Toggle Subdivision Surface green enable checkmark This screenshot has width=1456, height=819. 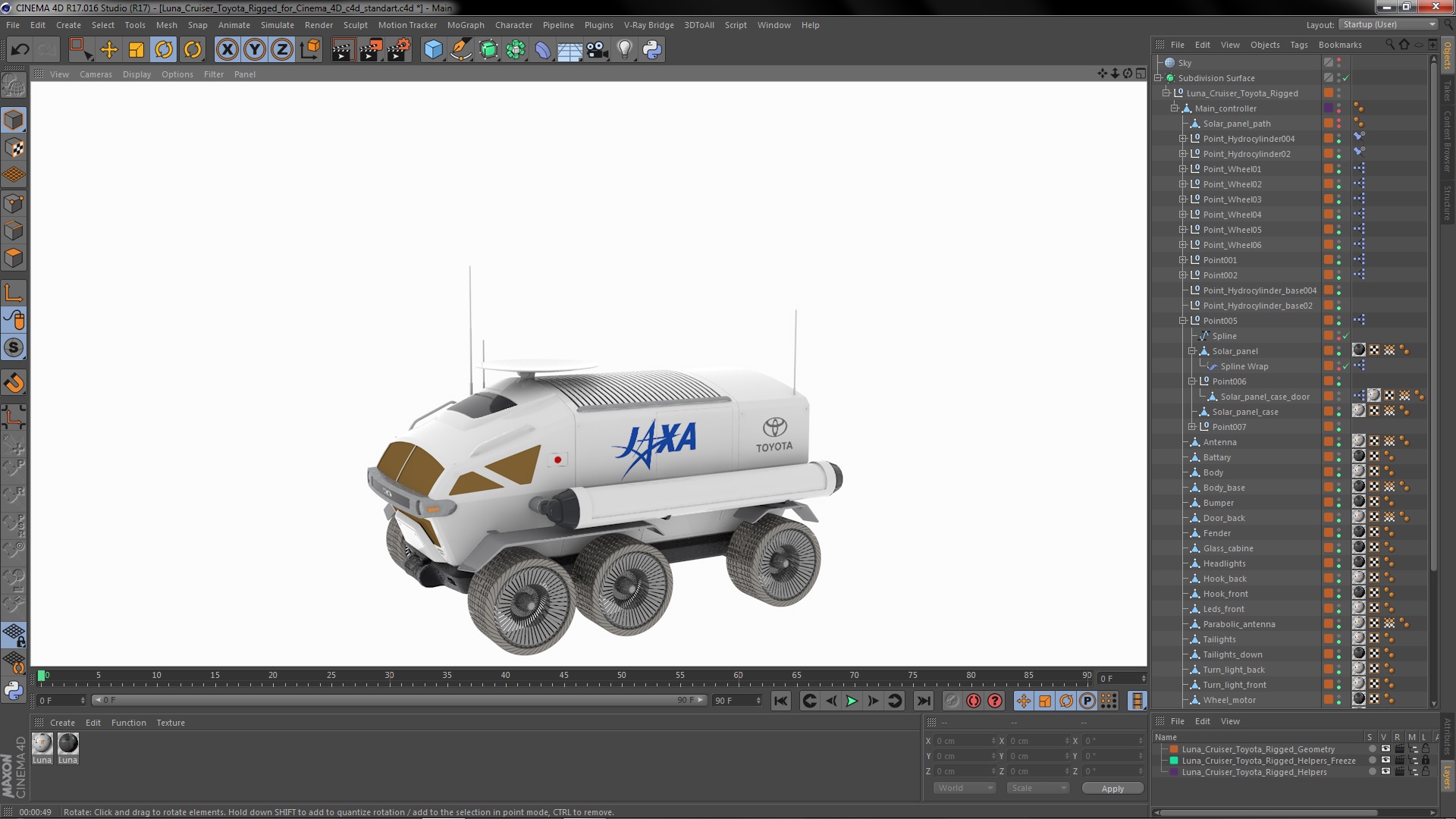tap(1346, 78)
